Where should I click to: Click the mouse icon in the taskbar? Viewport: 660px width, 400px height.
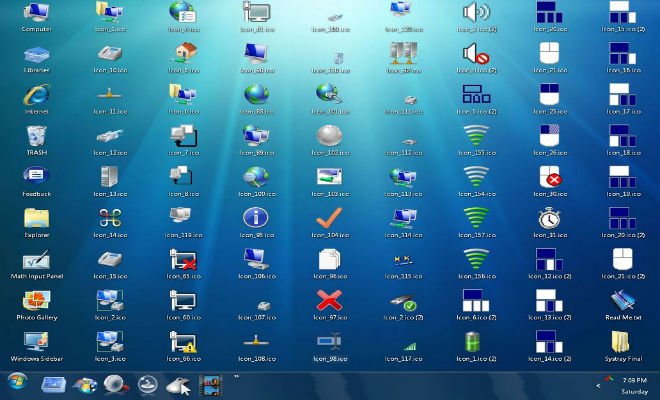[x=178, y=386]
